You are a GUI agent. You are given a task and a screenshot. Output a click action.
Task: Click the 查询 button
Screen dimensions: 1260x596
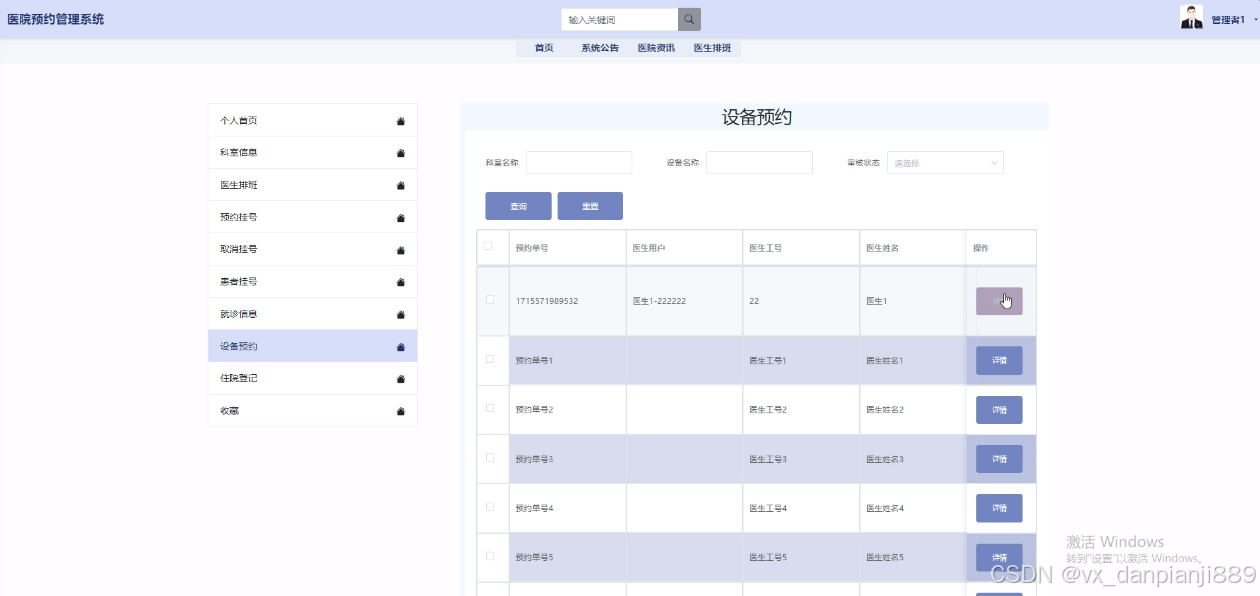pyautogui.click(x=518, y=206)
